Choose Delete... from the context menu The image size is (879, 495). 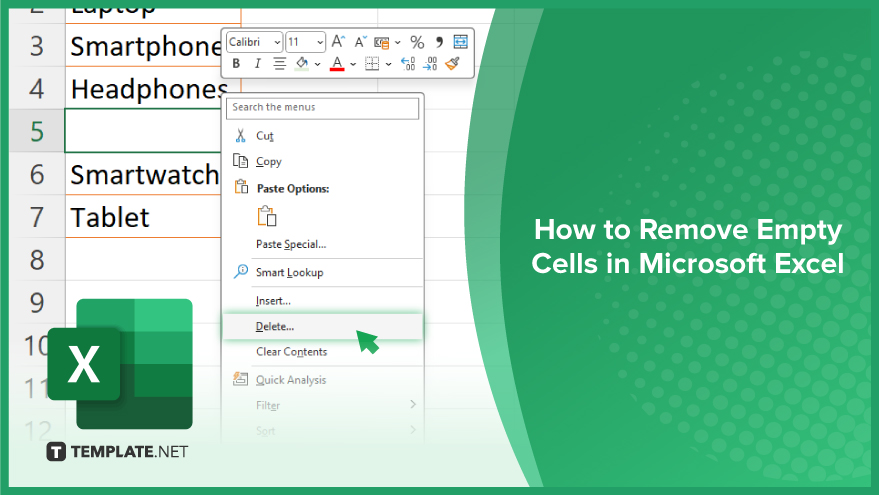tap(322, 326)
